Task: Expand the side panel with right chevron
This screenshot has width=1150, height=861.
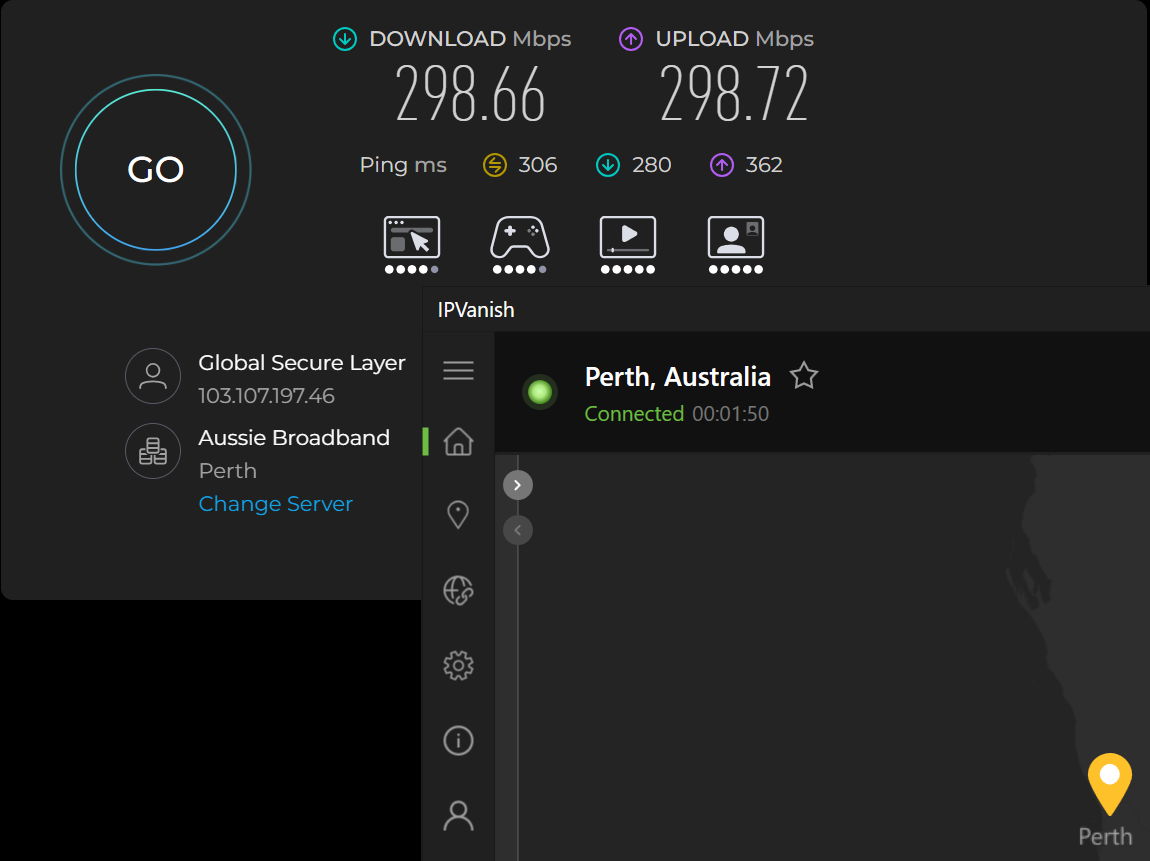Action: tap(518, 485)
